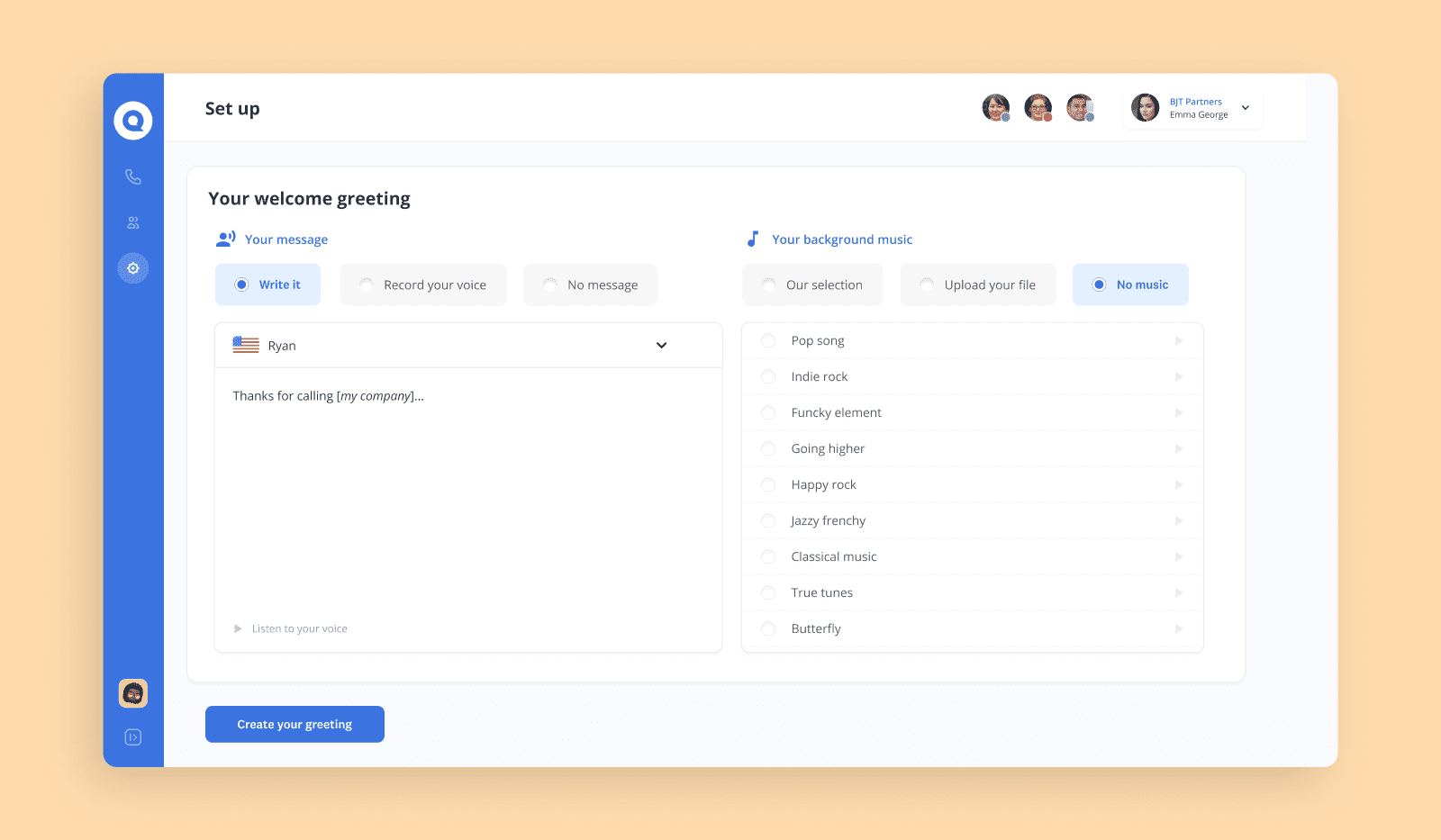Viewport: 1441px width, 840px height.
Task: Click Create your greeting button
Action: (295, 724)
